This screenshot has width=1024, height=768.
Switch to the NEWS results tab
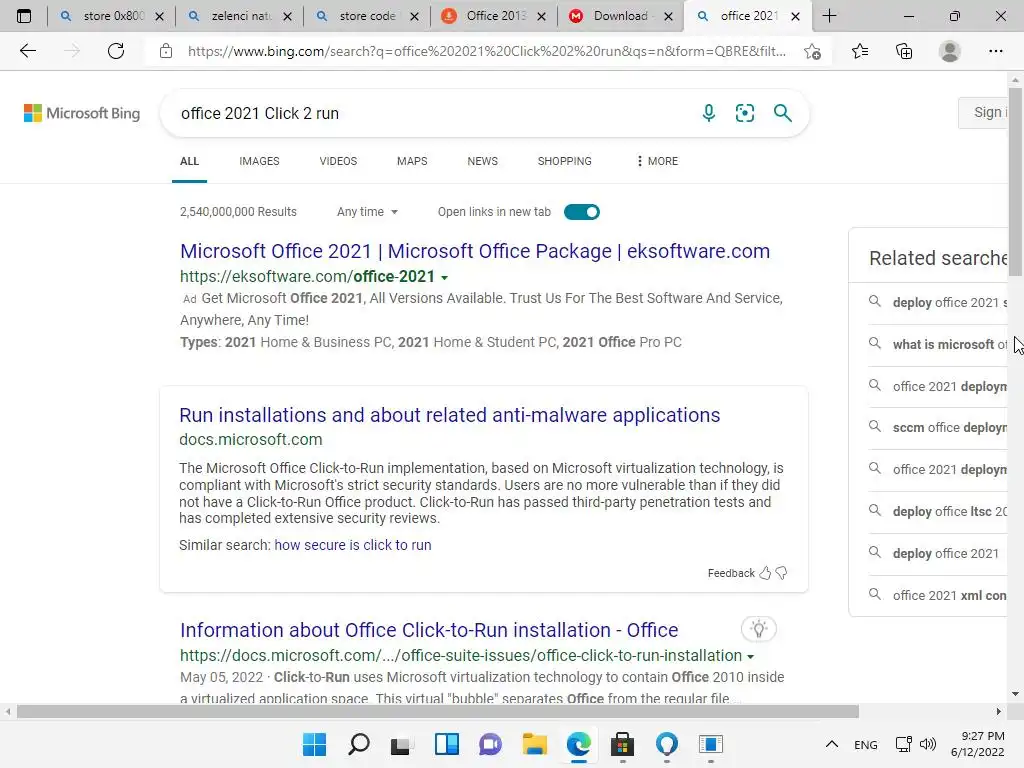(x=483, y=161)
